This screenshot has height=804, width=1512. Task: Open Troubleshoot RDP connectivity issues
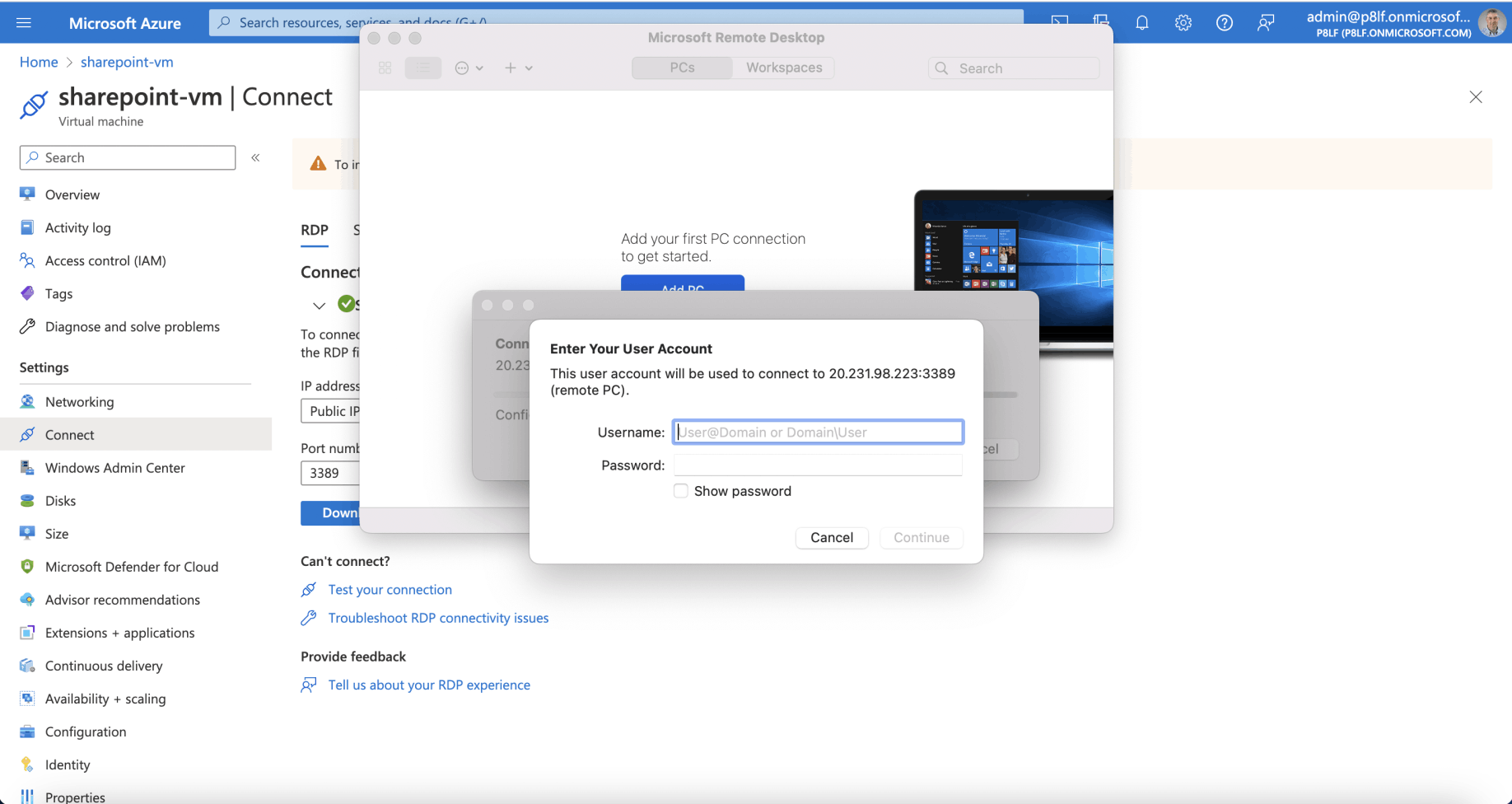point(438,617)
